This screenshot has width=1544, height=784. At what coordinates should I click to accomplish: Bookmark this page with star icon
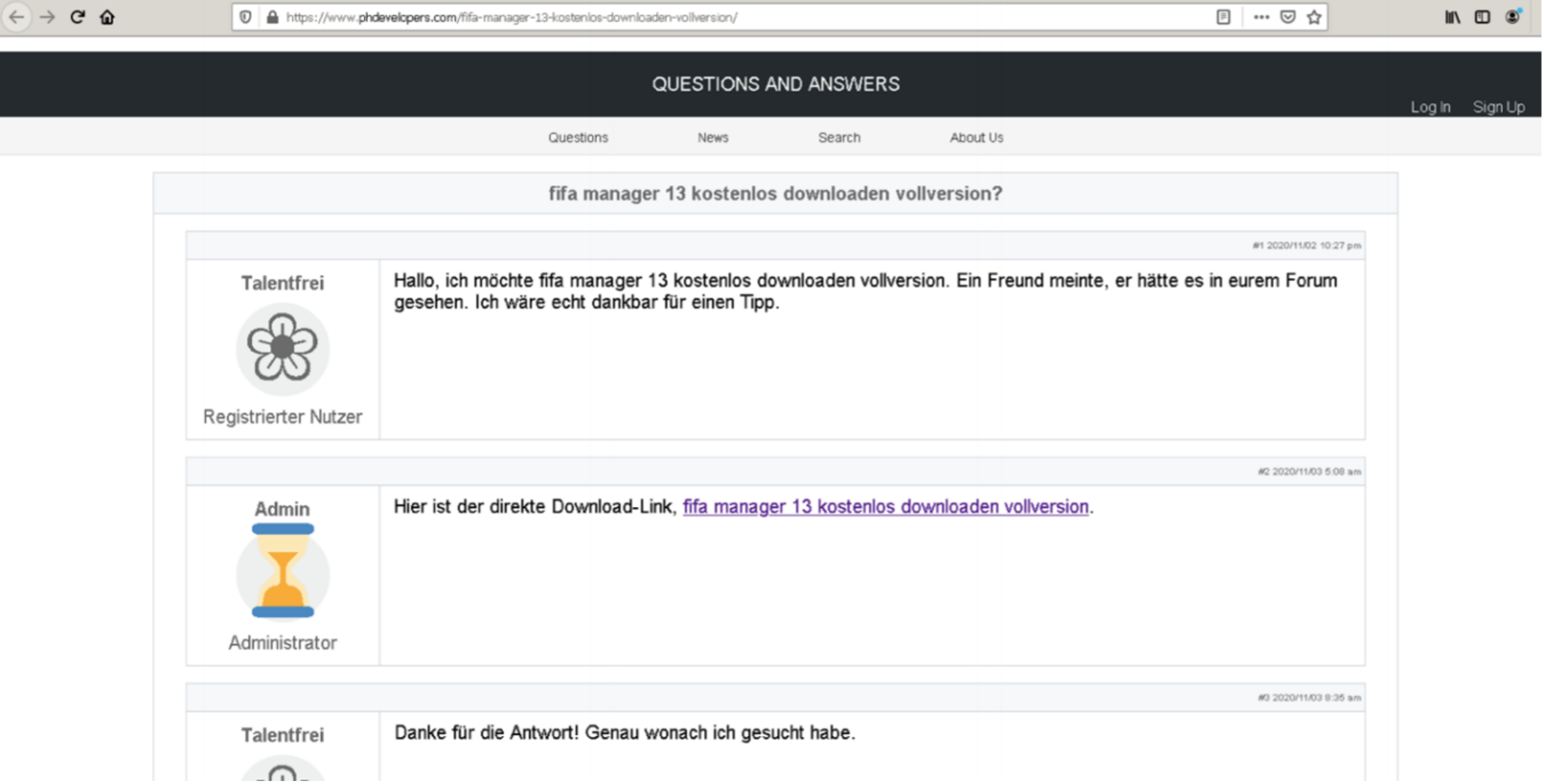point(1314,17)
